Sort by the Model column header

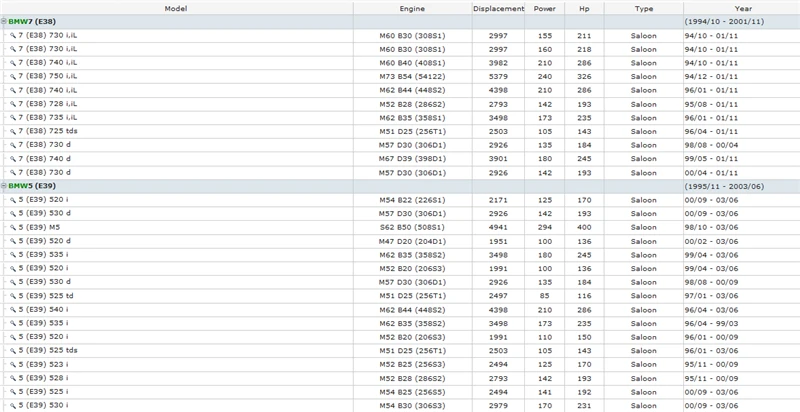(x=177, y=8)
